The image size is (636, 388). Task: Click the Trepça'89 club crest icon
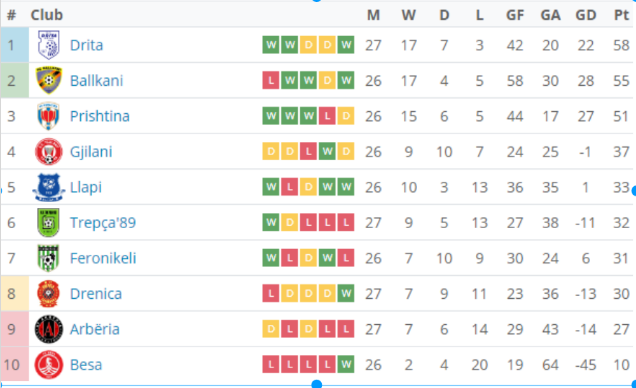pos(48,223)
